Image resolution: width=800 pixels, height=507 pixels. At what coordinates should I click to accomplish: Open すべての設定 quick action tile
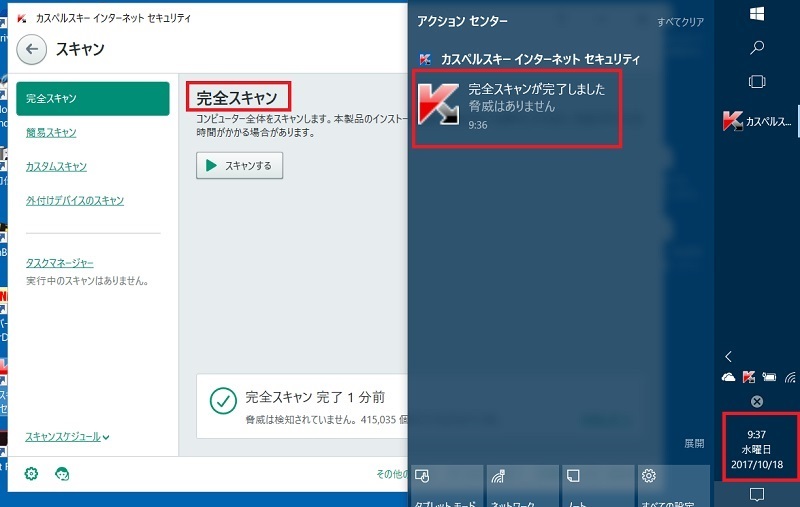[x=673, y=486]
